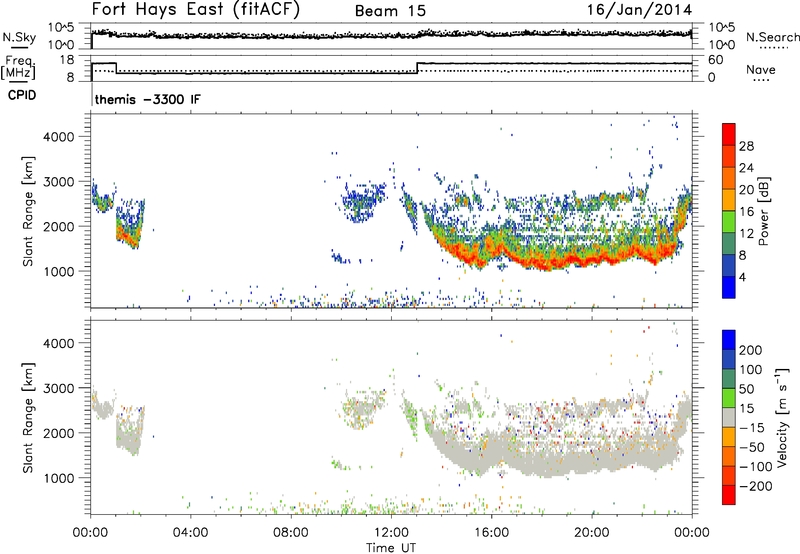Click the blue bottom of the Power color bar
Viewport: 800px width, 554px height.
point(729,288)
